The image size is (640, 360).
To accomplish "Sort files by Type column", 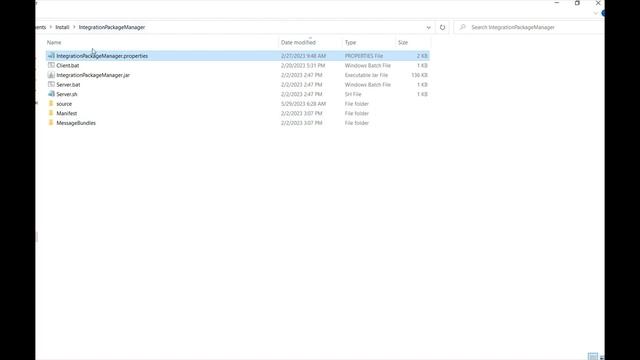I will click(x=350, y=42).
